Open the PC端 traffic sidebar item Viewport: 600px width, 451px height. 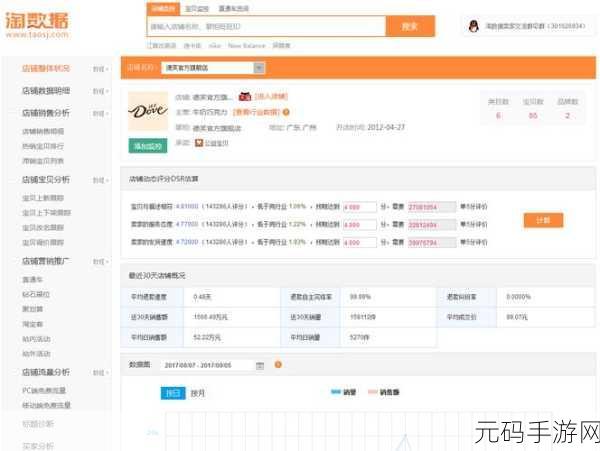44,391
